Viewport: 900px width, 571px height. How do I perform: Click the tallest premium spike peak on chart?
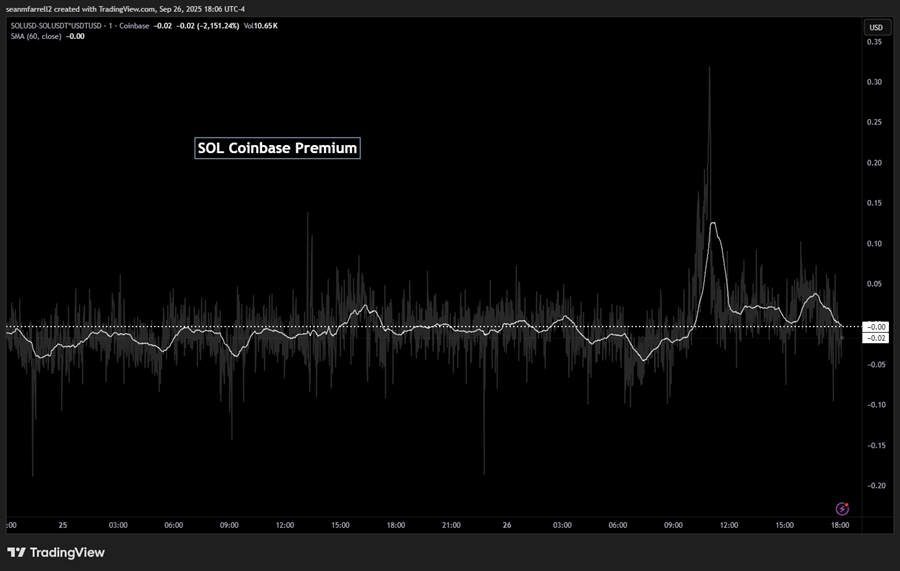point(709,68)
